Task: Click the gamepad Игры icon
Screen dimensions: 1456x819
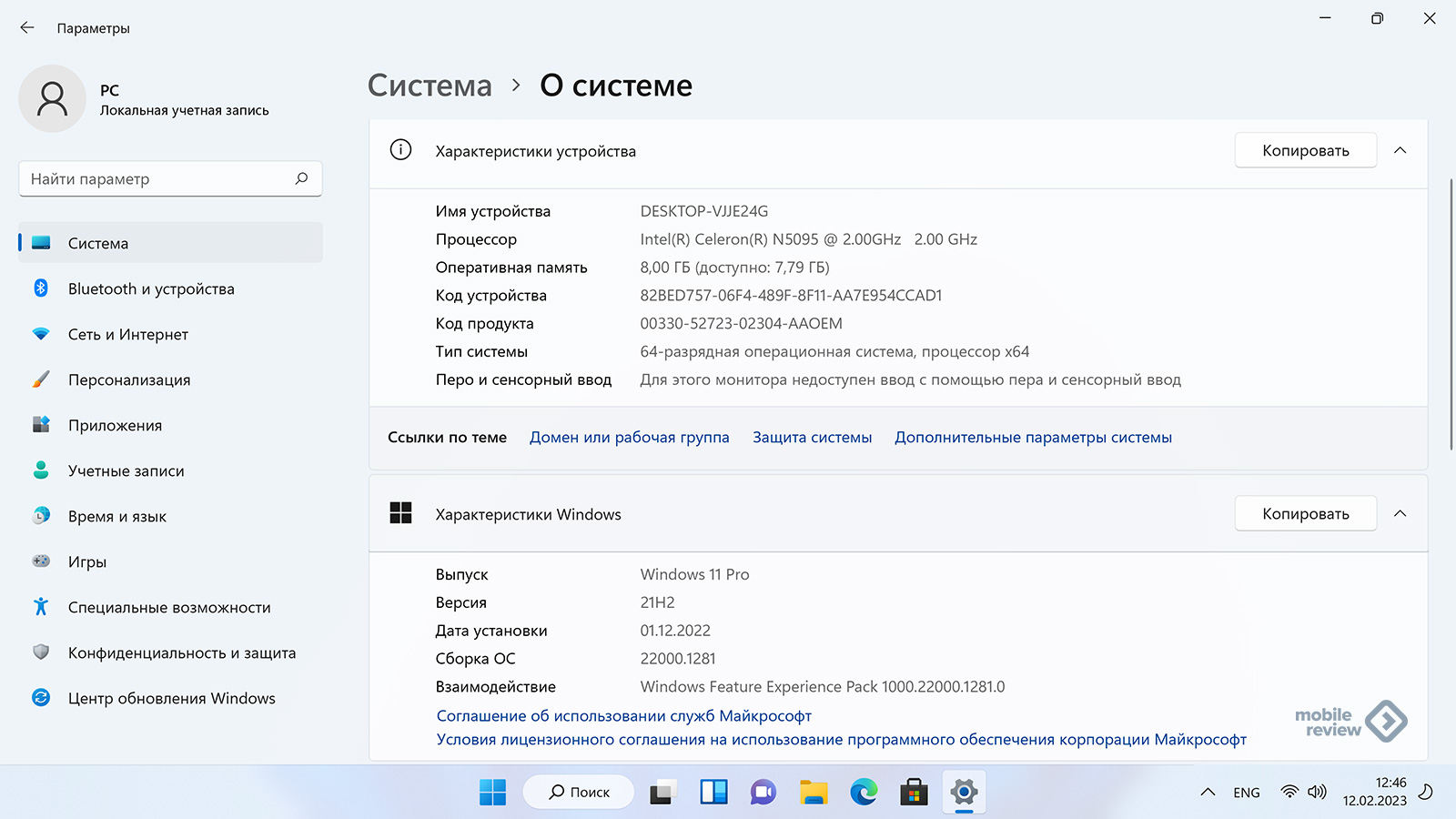Action: point(41,561)
